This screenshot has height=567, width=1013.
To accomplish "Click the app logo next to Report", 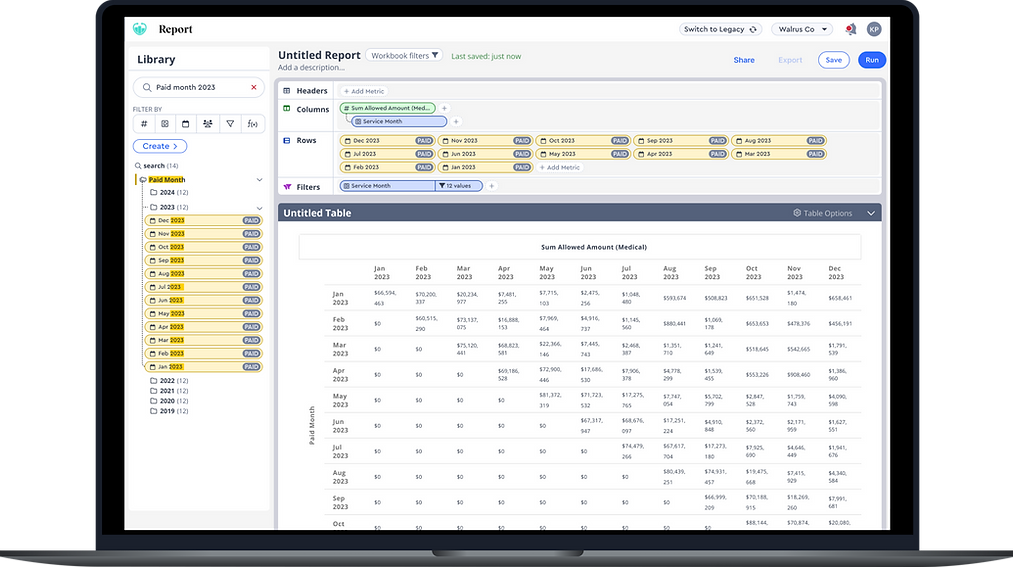I will click(140, 29).
